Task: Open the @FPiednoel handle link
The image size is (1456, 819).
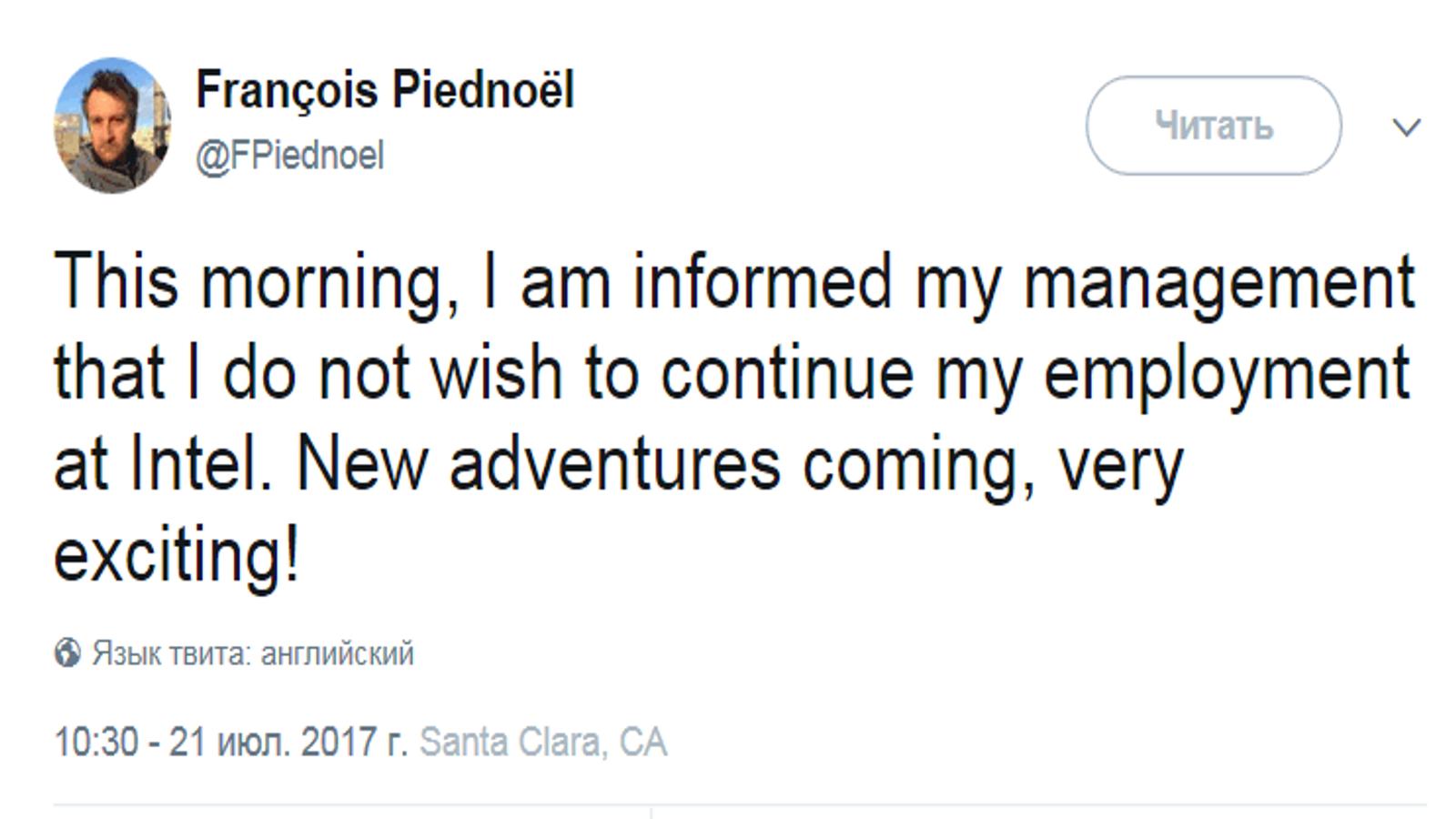Action: (x=290, y=156)
